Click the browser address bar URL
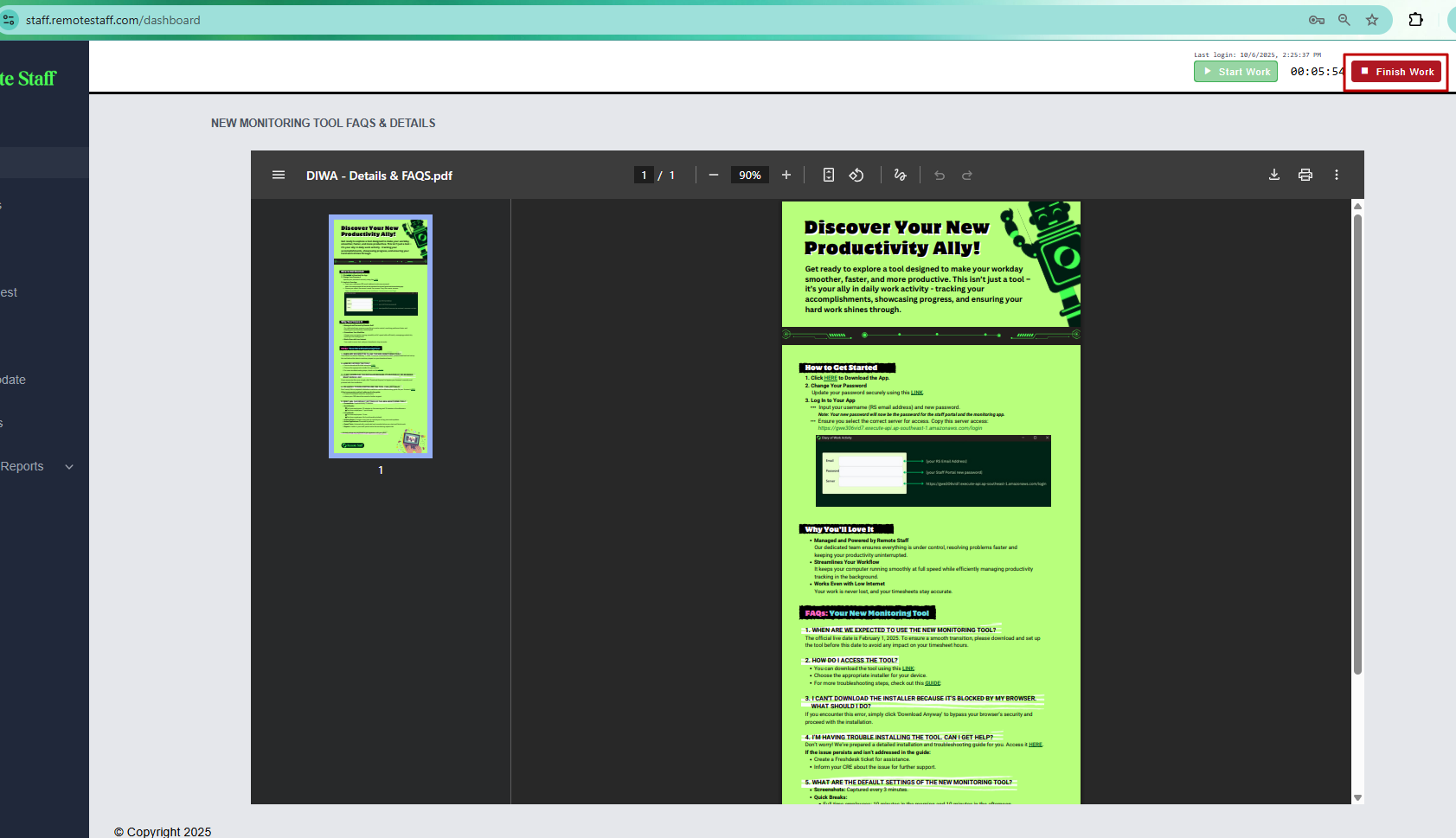The height and width of the screenshot is (838, 1456). click(112, 20)
